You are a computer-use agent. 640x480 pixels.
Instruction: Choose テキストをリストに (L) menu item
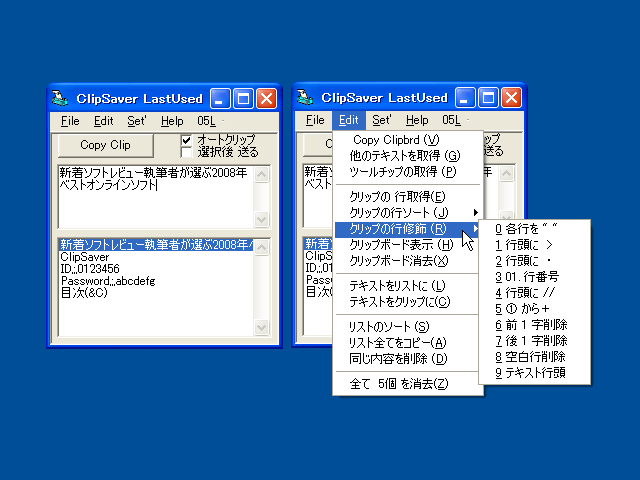(407, 286)
